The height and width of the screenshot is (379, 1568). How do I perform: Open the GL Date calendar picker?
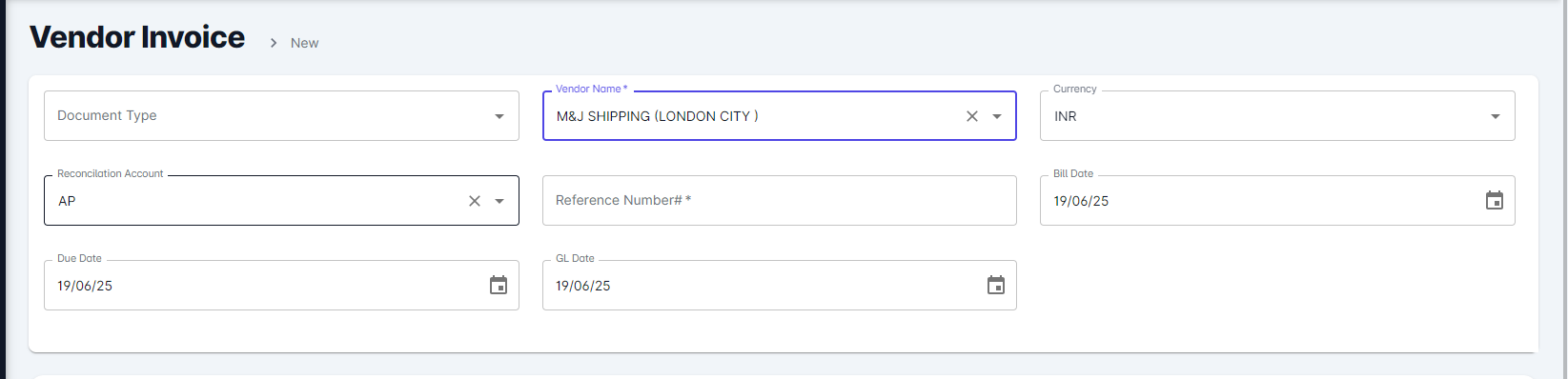coord(996,285)
